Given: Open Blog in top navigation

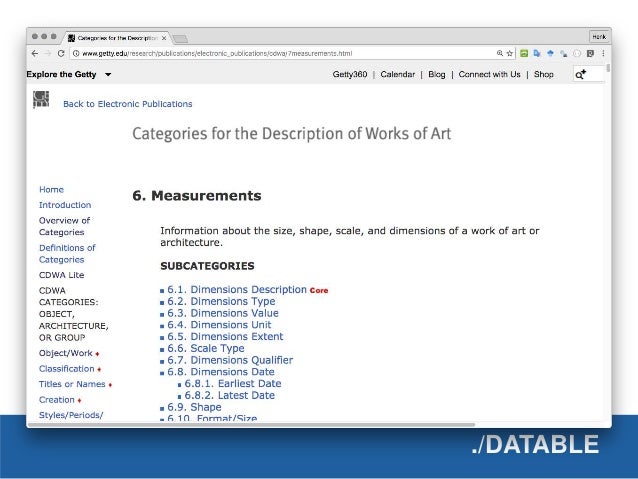Looking at the screenshot, I should point(437,74).
